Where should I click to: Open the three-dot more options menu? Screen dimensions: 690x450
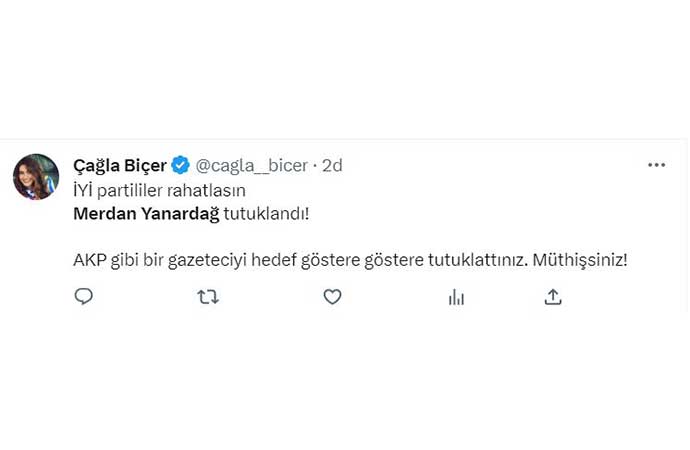click(x=656, y=165)
